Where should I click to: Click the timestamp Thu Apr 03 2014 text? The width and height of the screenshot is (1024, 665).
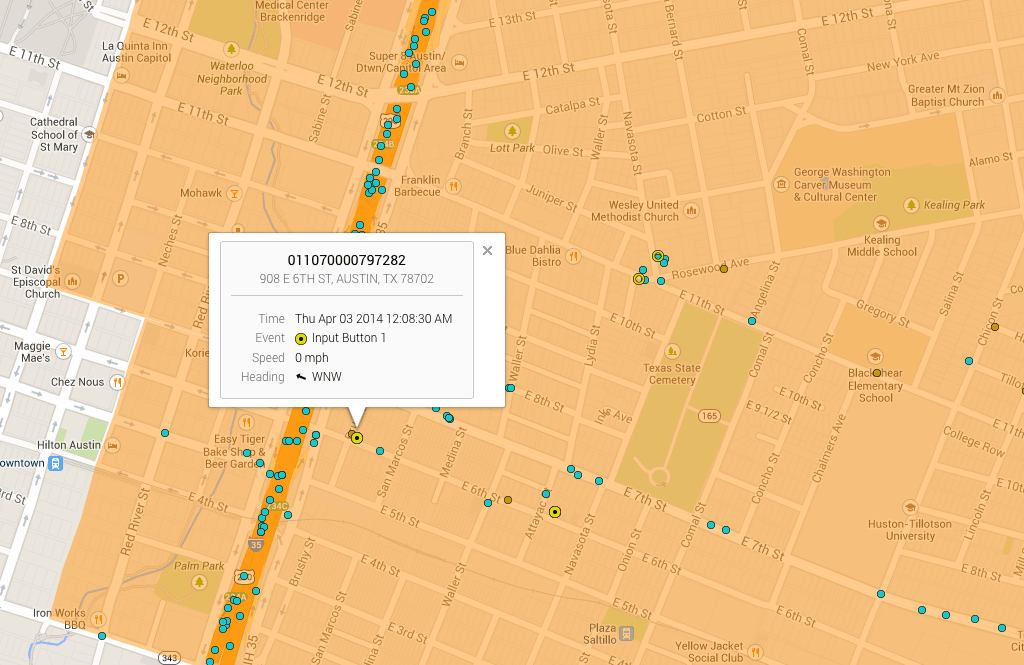[374, 319]
